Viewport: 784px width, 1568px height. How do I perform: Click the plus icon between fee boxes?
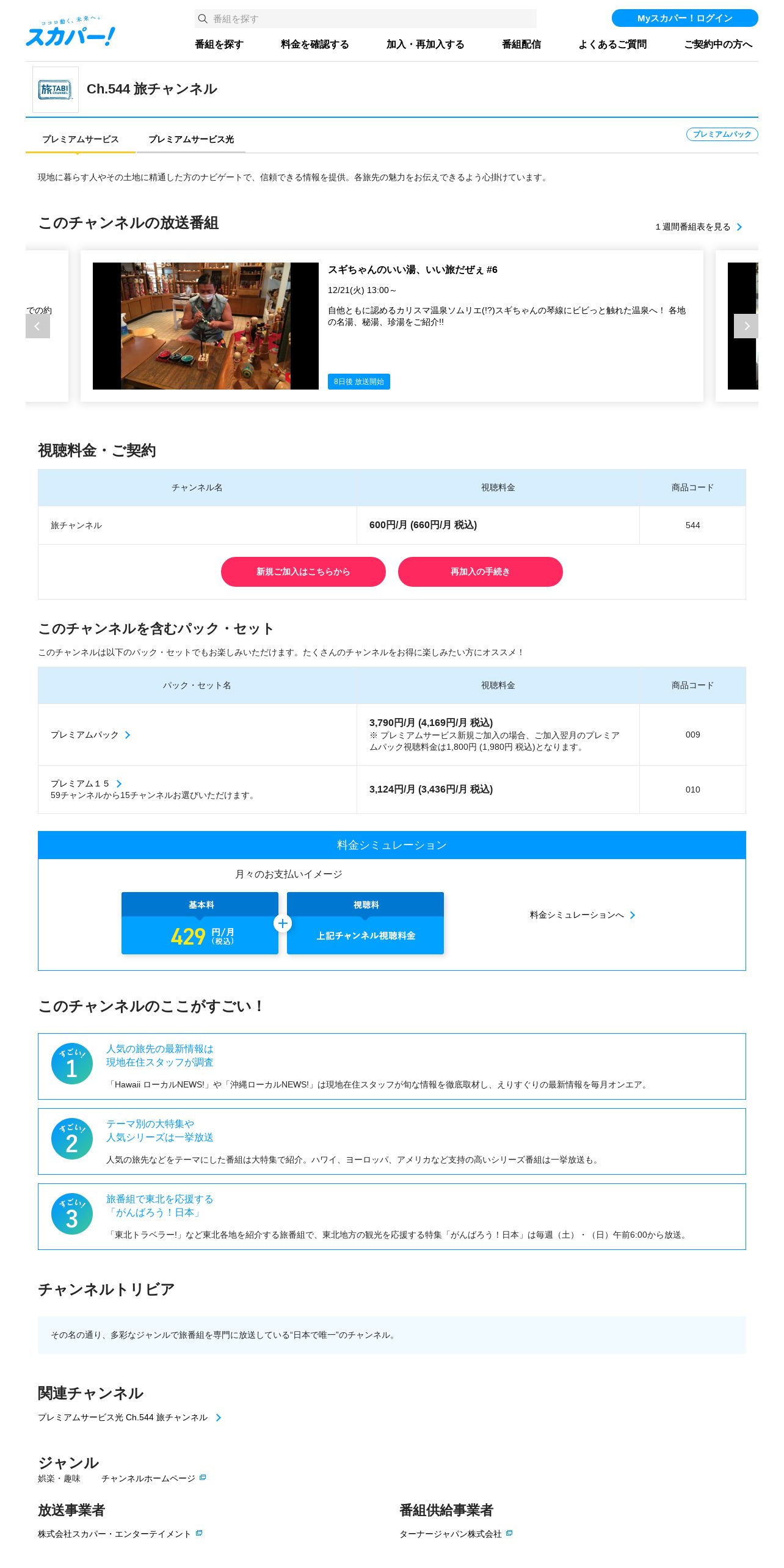[x=283, y=923]
